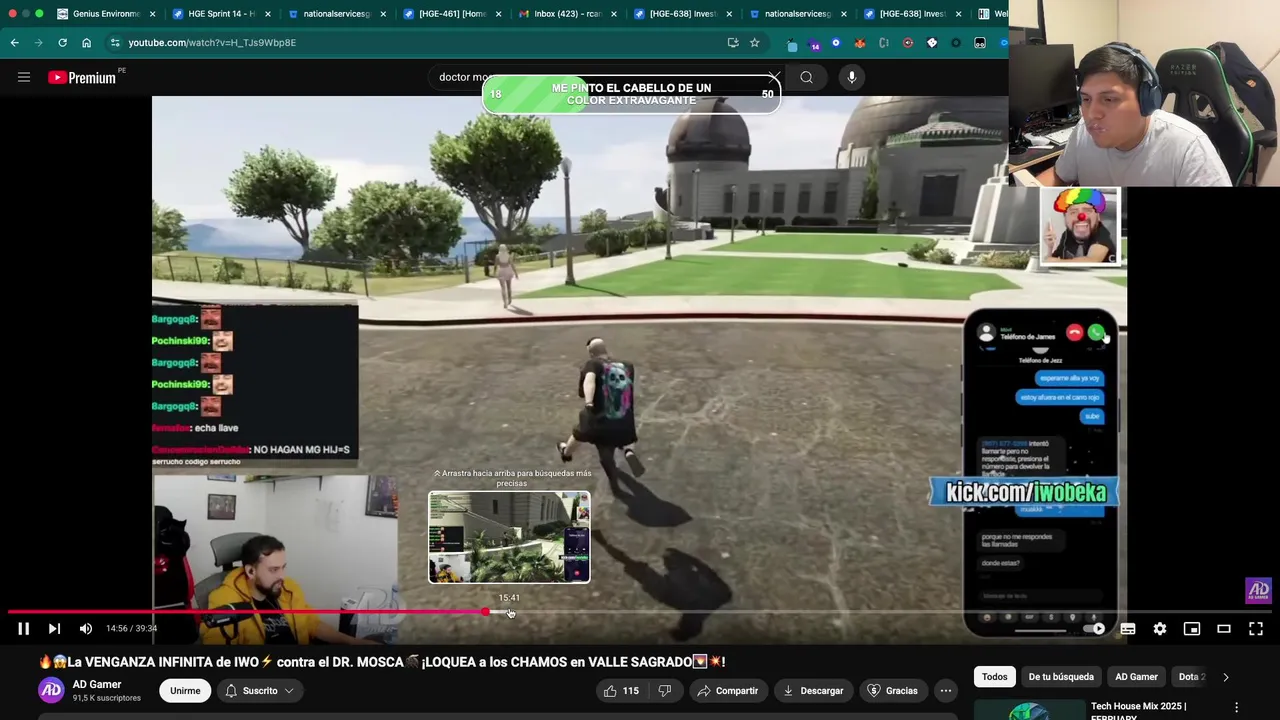The width and height of the screenshot is (1280, 720).
Task: Go forward in browser
Action: point(38,42)
